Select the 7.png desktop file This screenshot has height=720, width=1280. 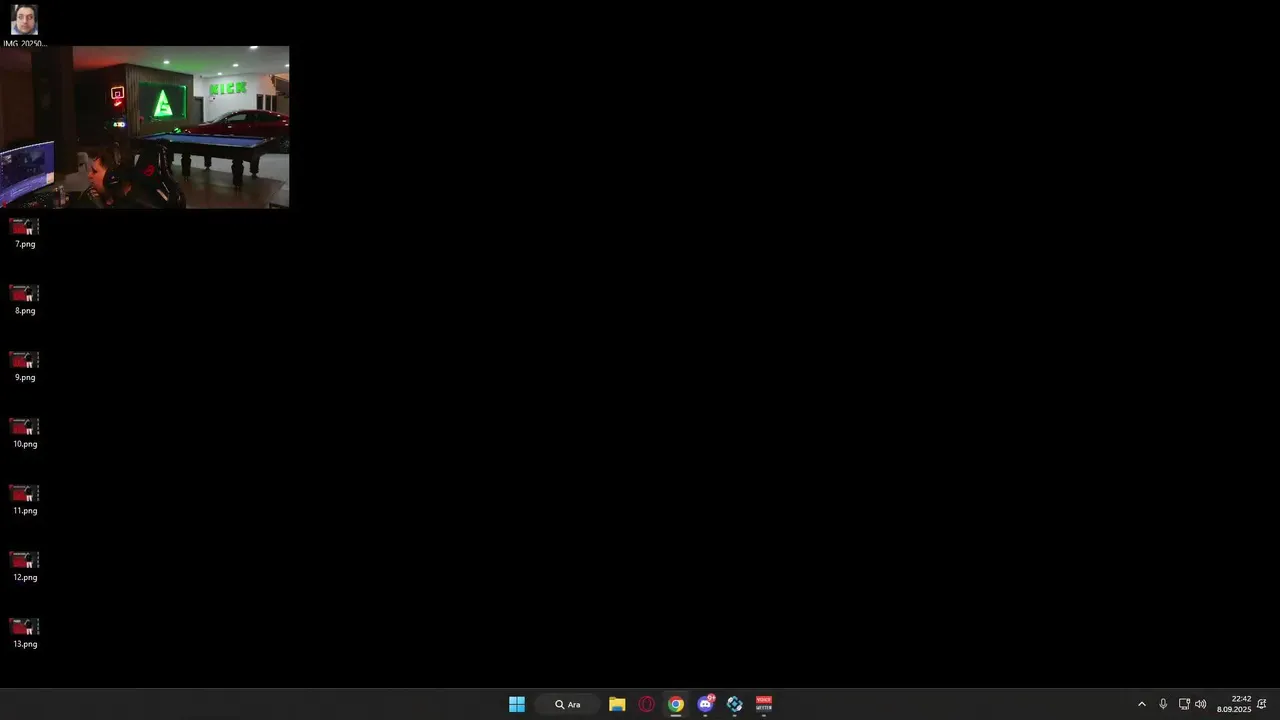[x=25, y=234]
